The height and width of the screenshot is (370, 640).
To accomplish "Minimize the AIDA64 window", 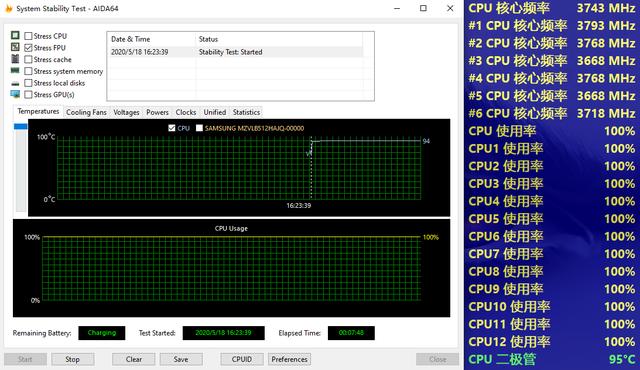I will (397, 8).
